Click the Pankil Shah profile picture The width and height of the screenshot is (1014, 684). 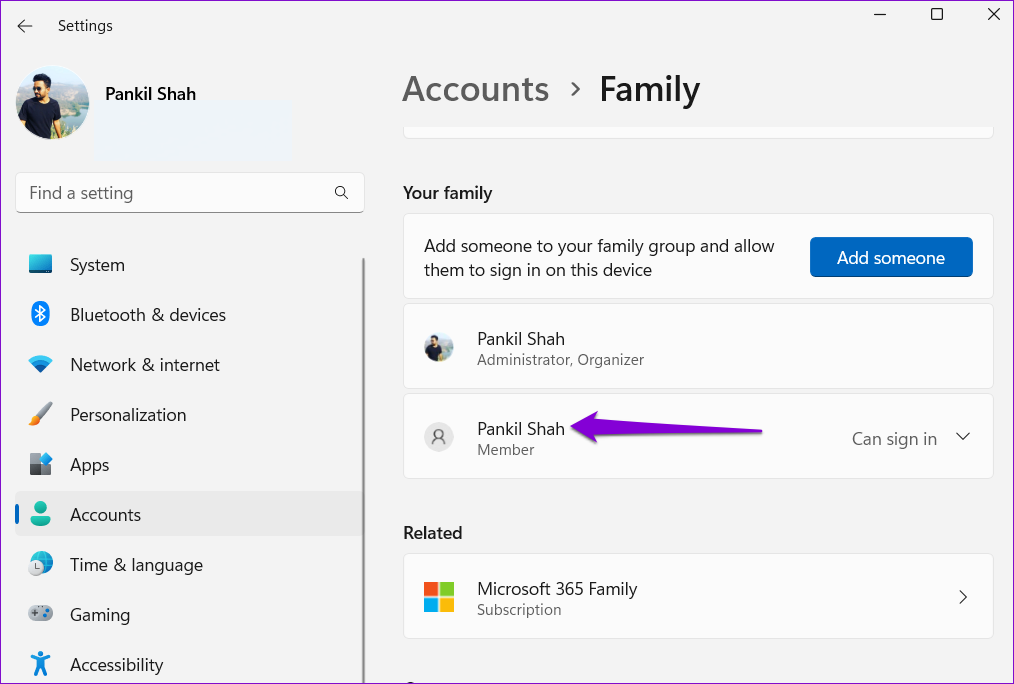point(52,103)
